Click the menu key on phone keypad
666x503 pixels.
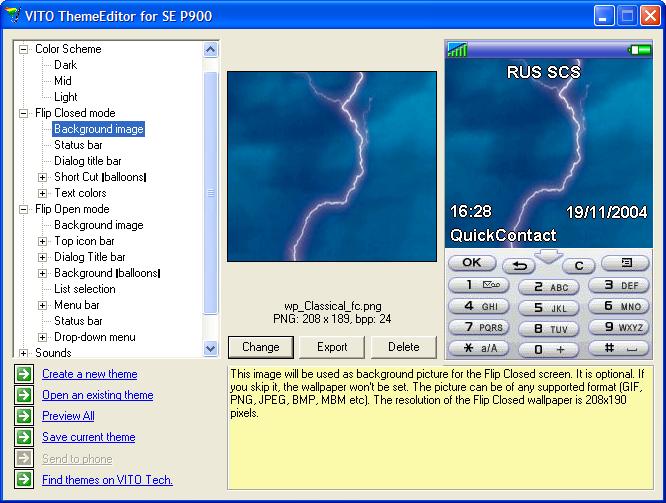(x=626, y=263)
